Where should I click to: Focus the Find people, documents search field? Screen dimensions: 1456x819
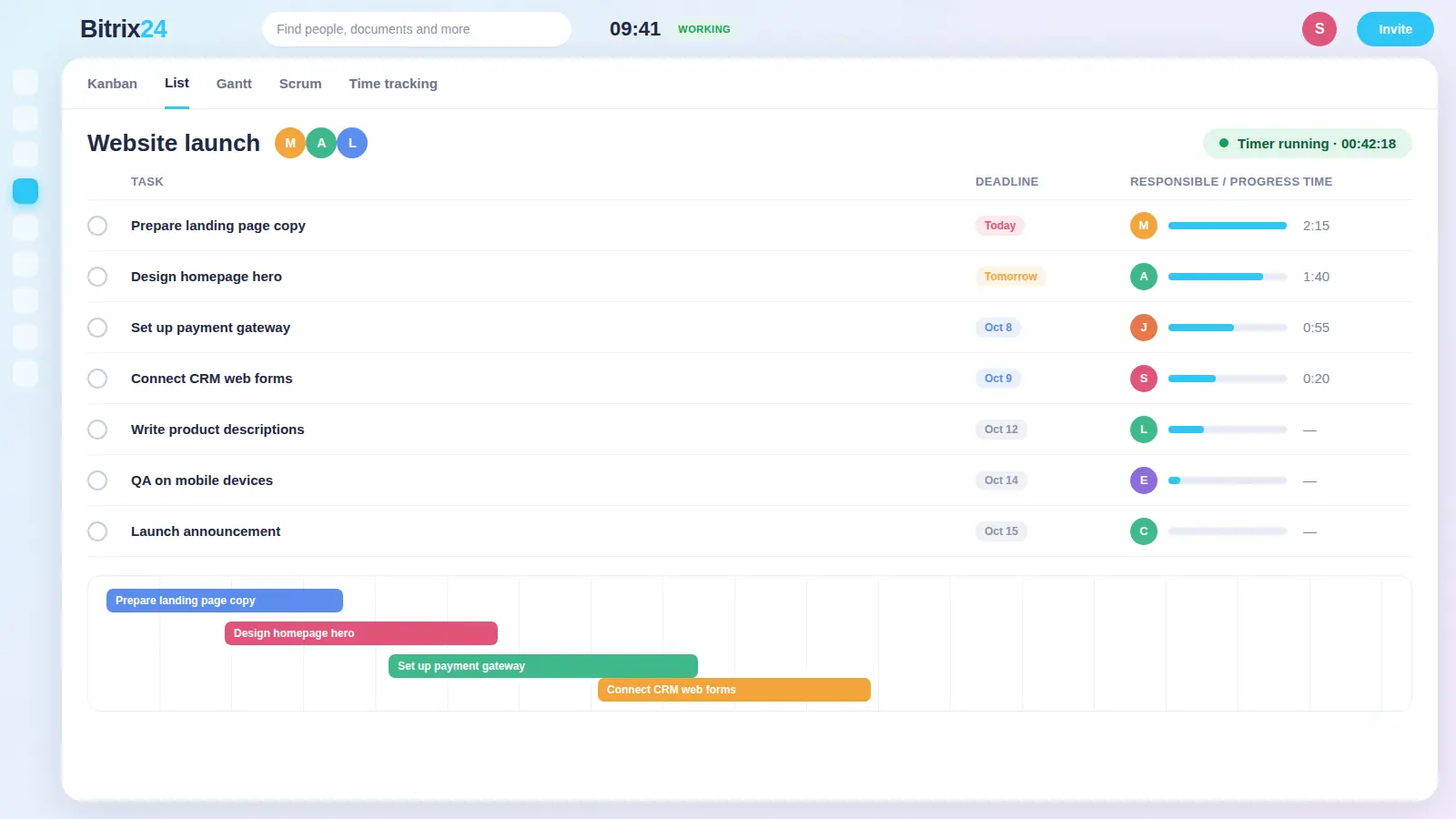(x=417, y=29)
